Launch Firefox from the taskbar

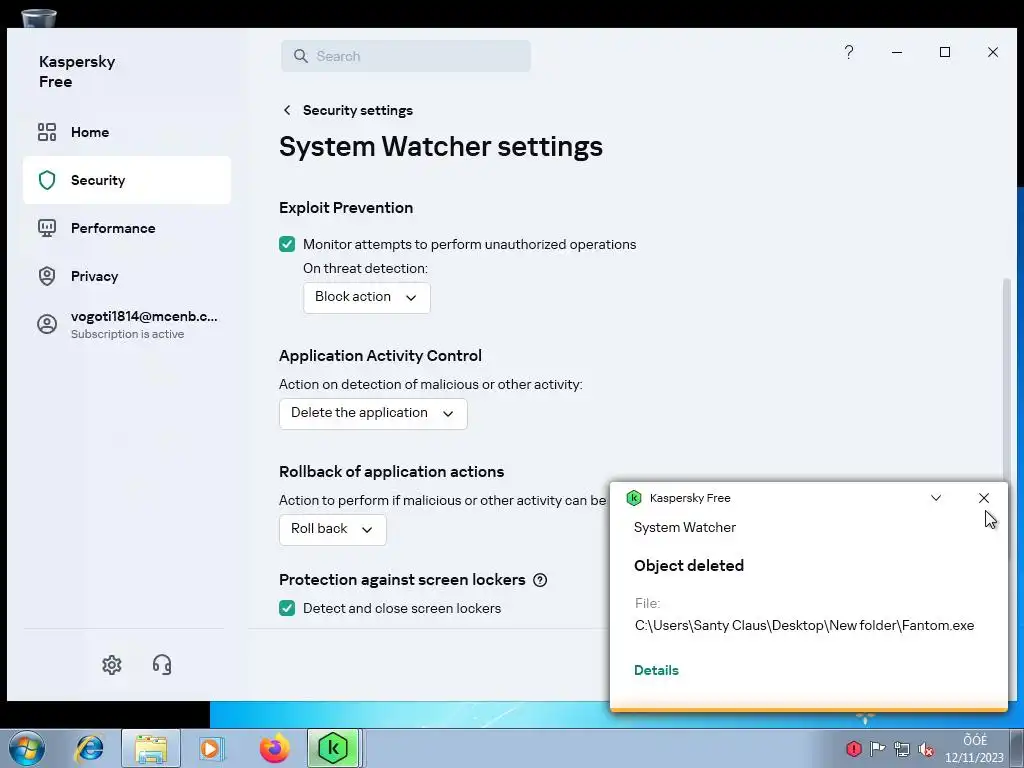pyautogui.click(x=275, y=748)
